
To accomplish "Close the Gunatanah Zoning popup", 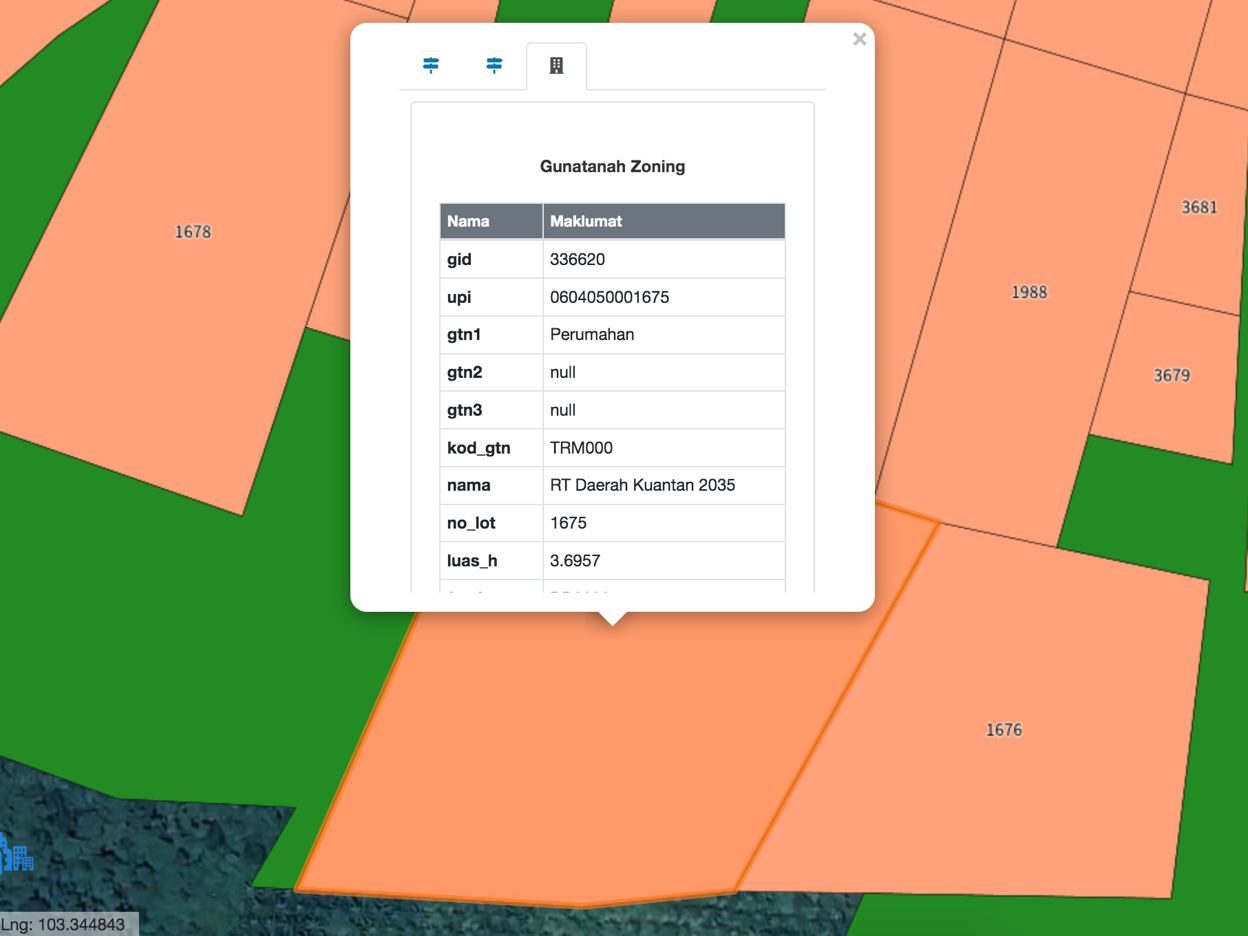I will click(859, 39).
